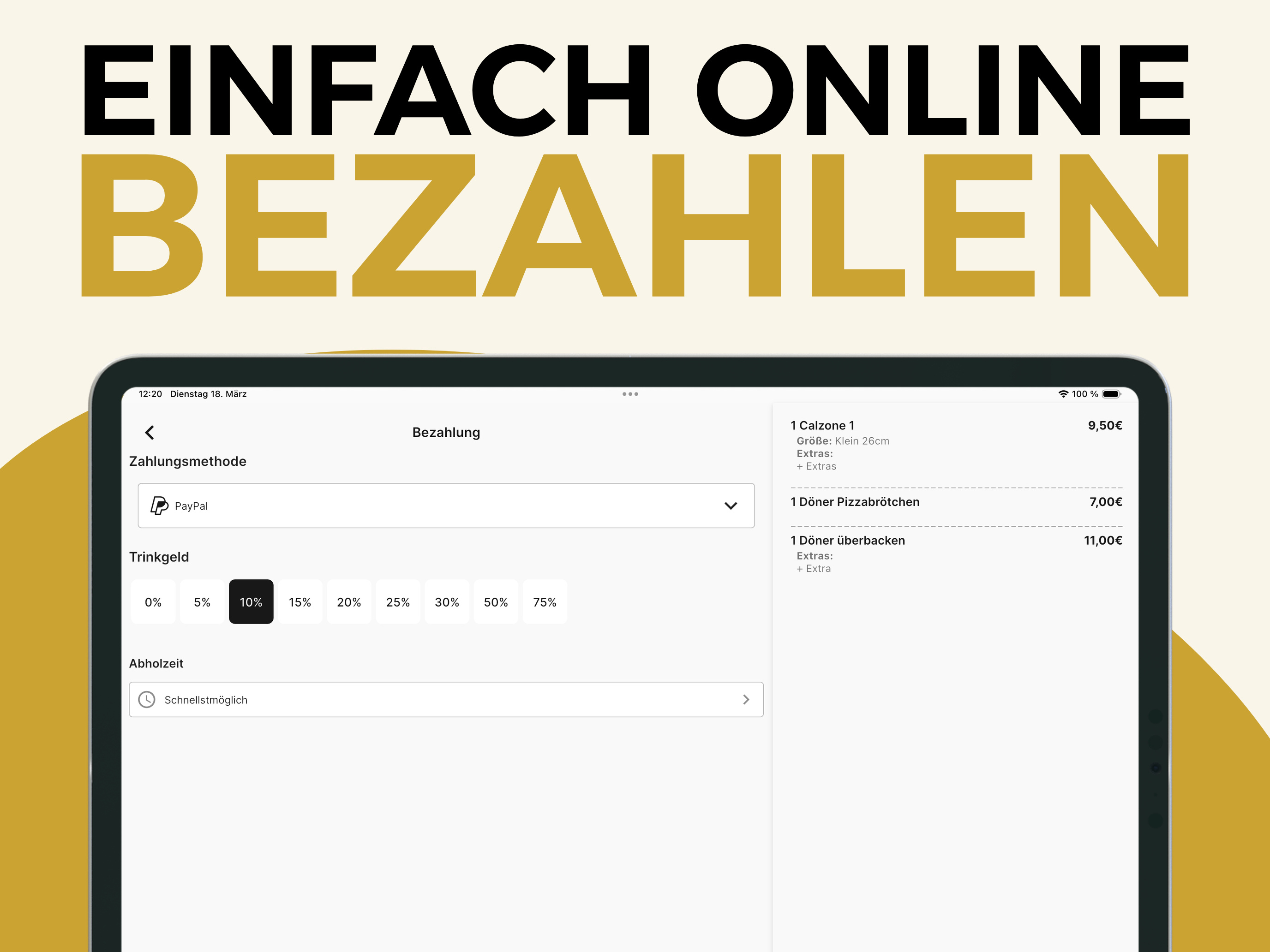Set tip to 50%
Image resolution: width=1270 pixels, height=952 pixels.
click(x=496, y=602)
